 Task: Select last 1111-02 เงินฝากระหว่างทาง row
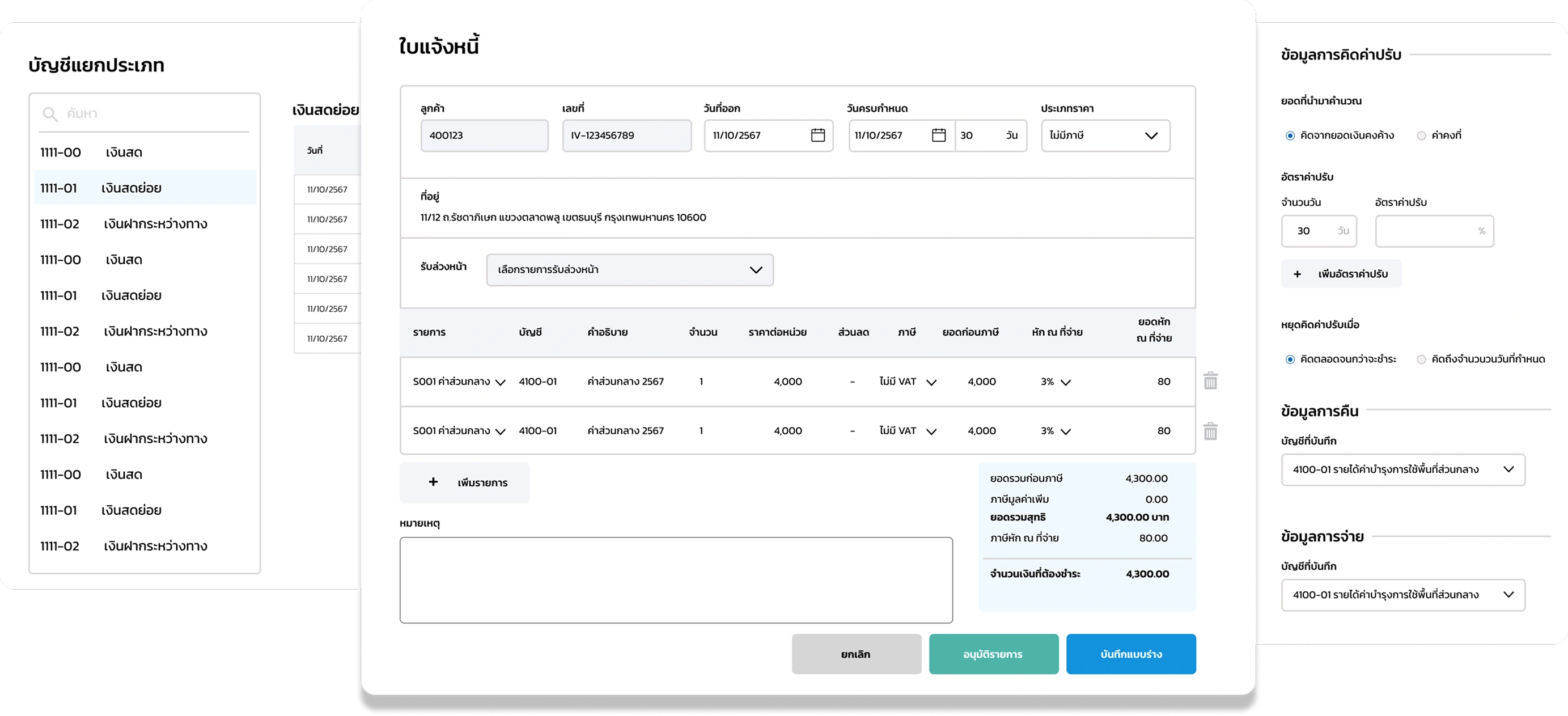coord(144,546)
